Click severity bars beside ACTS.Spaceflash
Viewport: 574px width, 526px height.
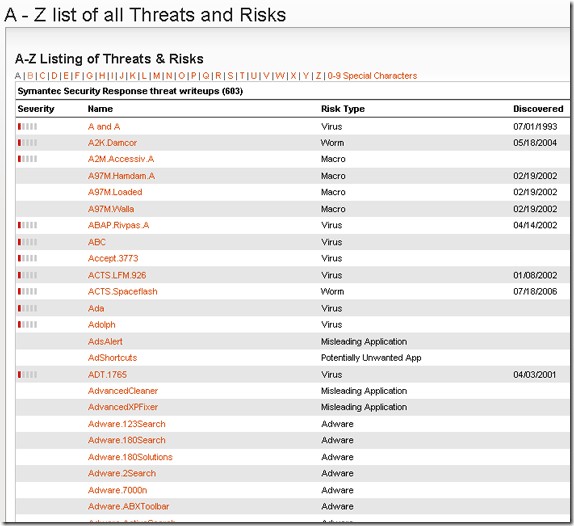coord(27,291)
